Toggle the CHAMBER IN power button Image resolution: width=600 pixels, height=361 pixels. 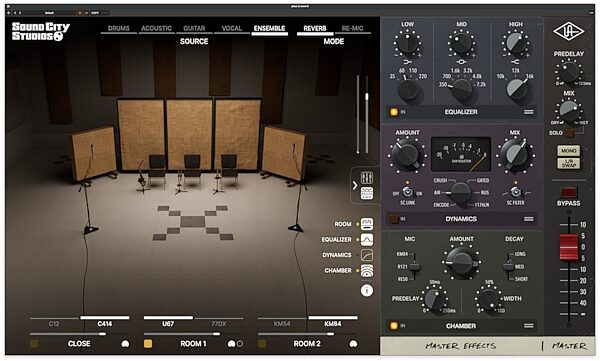394,326
